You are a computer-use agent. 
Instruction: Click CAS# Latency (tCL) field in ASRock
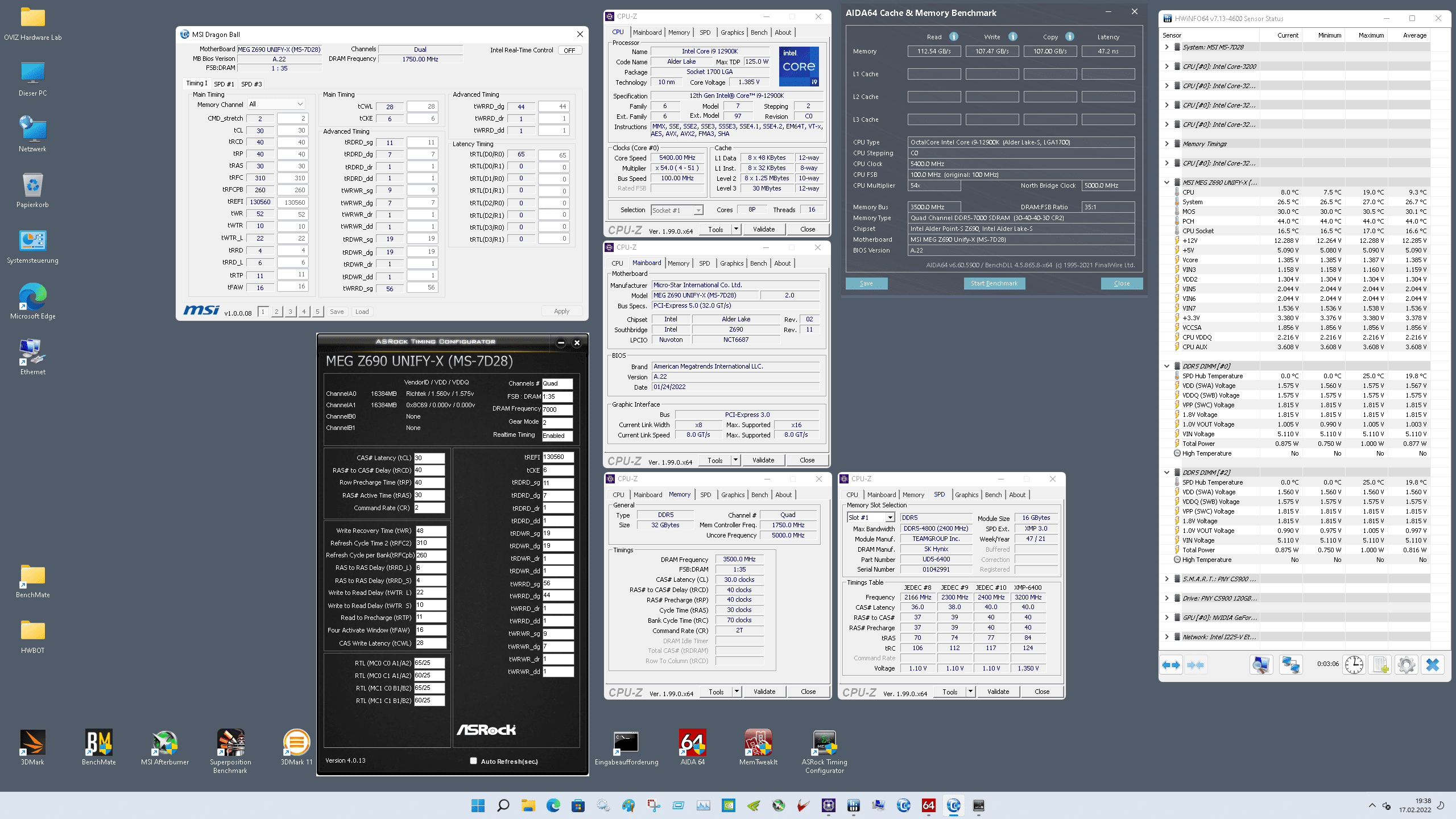click(x=429, y=458)
